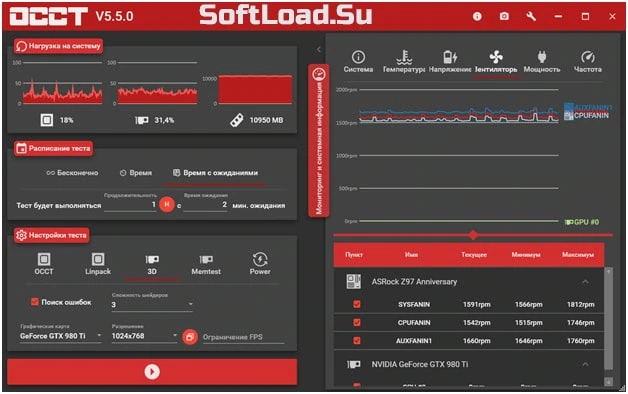Click the CPU usage icon showing 18%
628x394 pixels.
click(46, 120)
